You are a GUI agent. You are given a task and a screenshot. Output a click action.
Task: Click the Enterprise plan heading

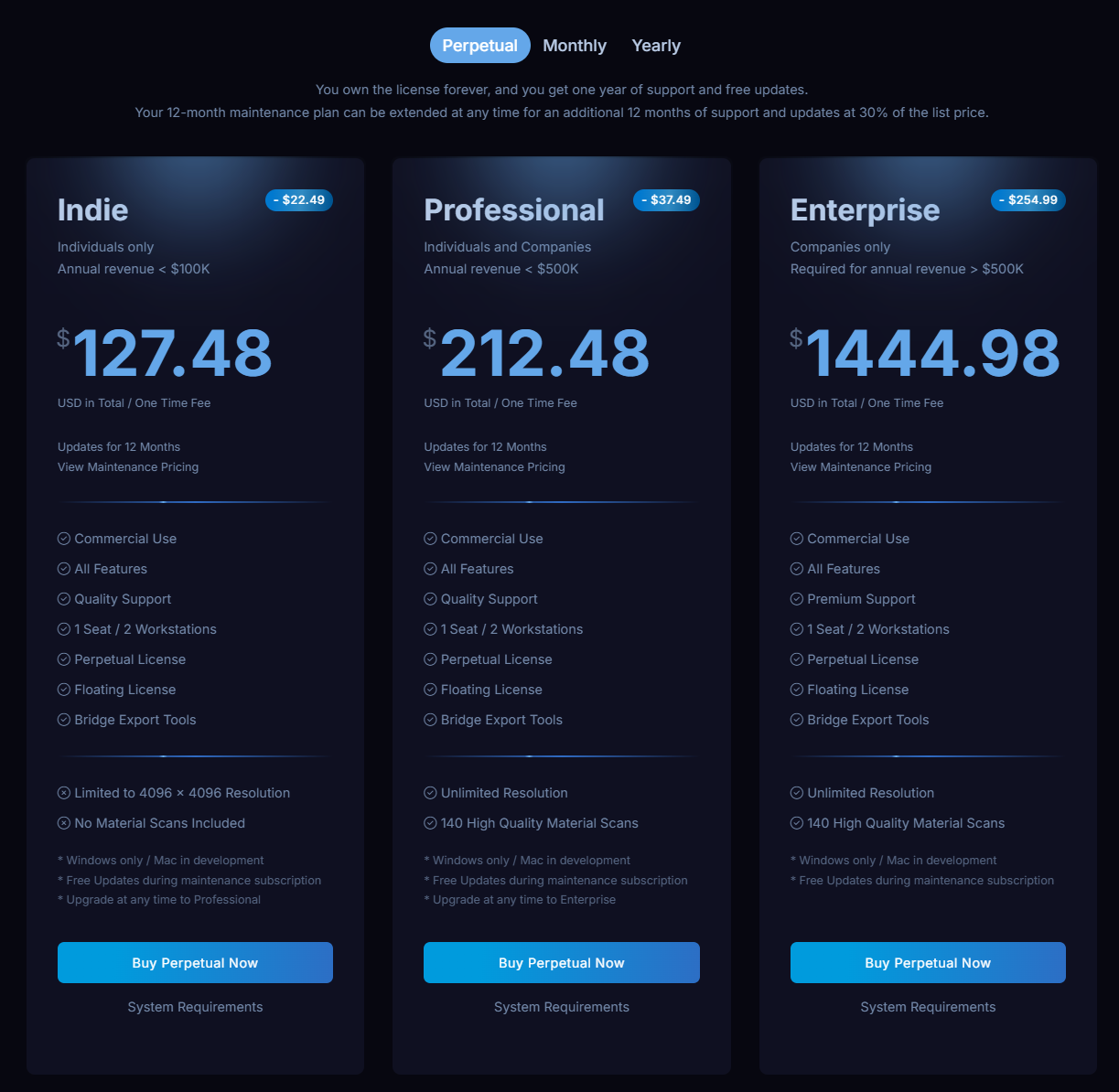pyautogui.click(x=865, y=210)
